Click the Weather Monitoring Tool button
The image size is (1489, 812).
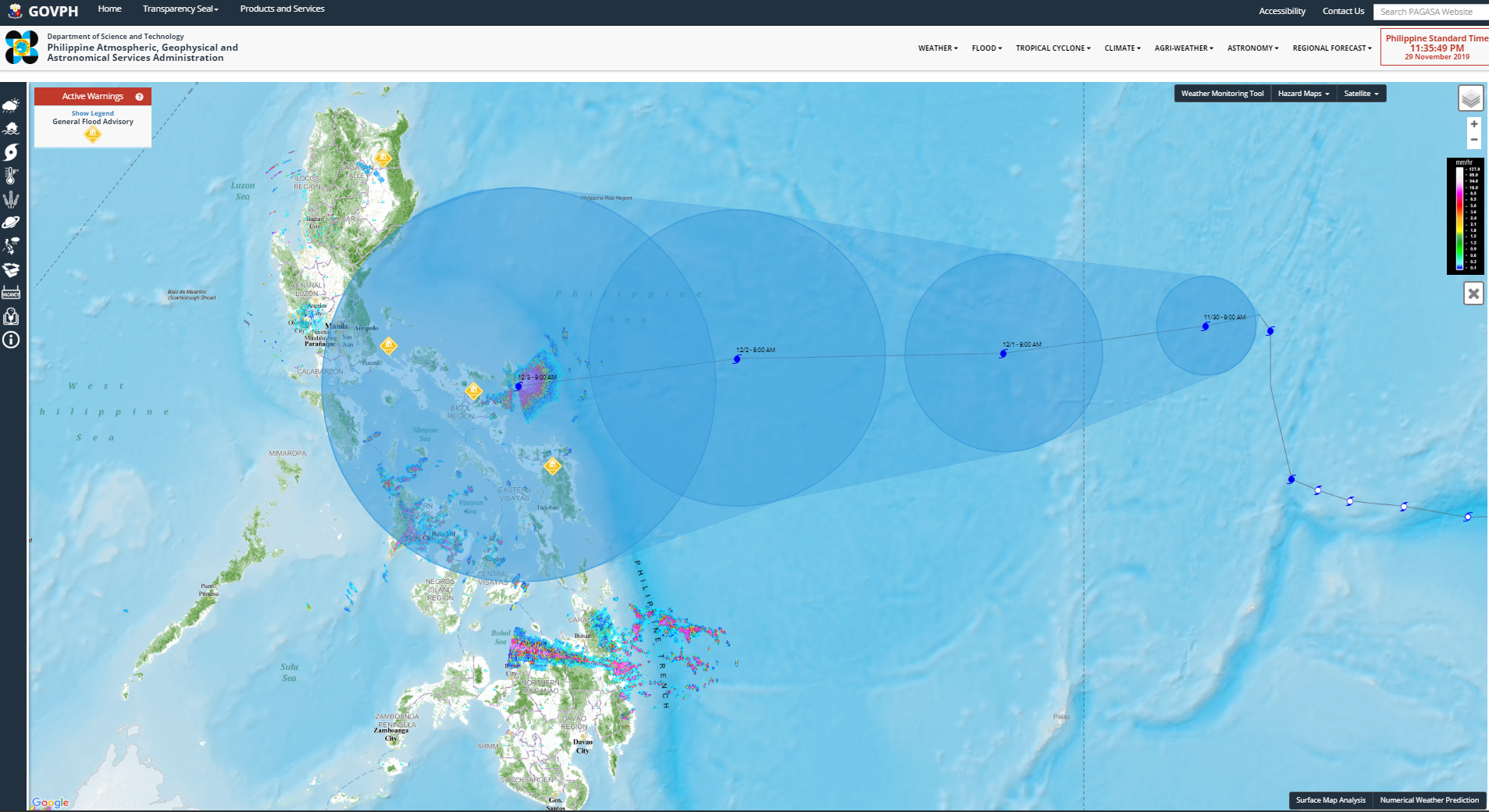point(1222,94)
